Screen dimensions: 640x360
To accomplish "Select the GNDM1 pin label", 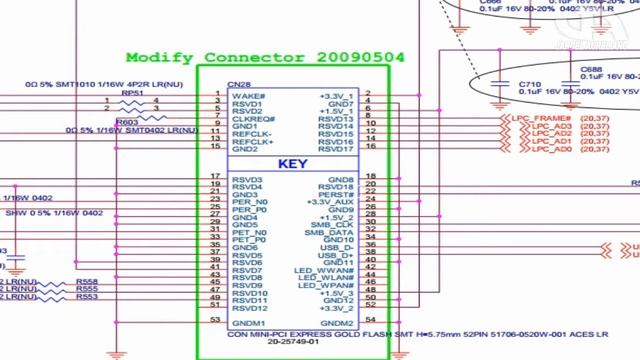I will point(249,323).
